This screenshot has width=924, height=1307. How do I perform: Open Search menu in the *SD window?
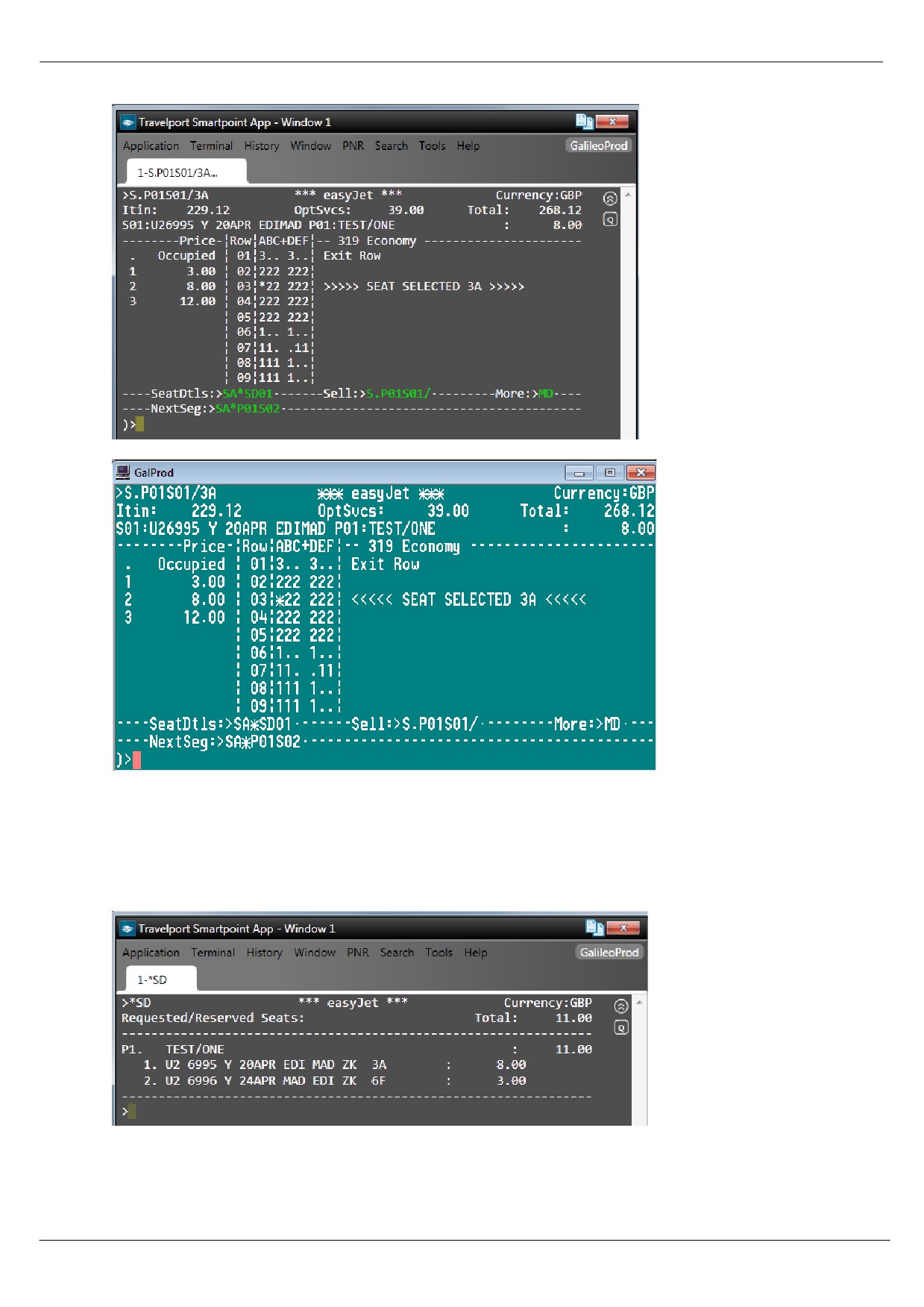point(397,953)
